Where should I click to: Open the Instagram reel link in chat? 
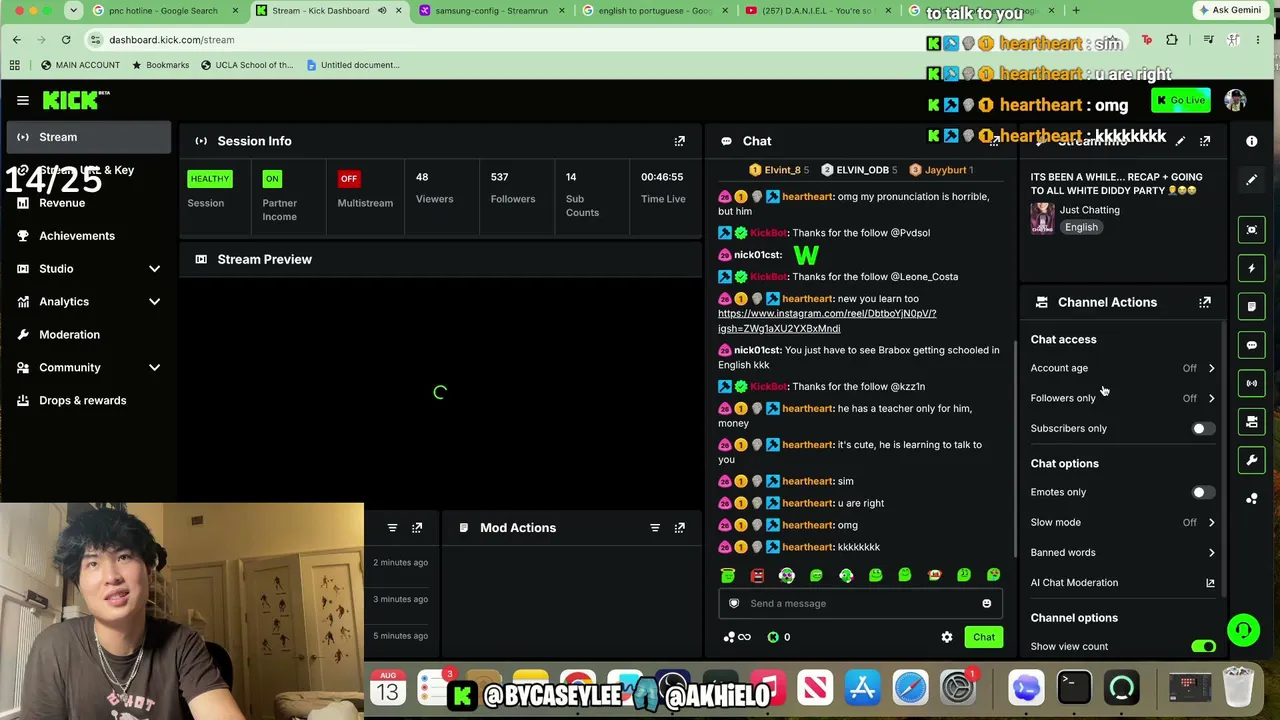827,321
